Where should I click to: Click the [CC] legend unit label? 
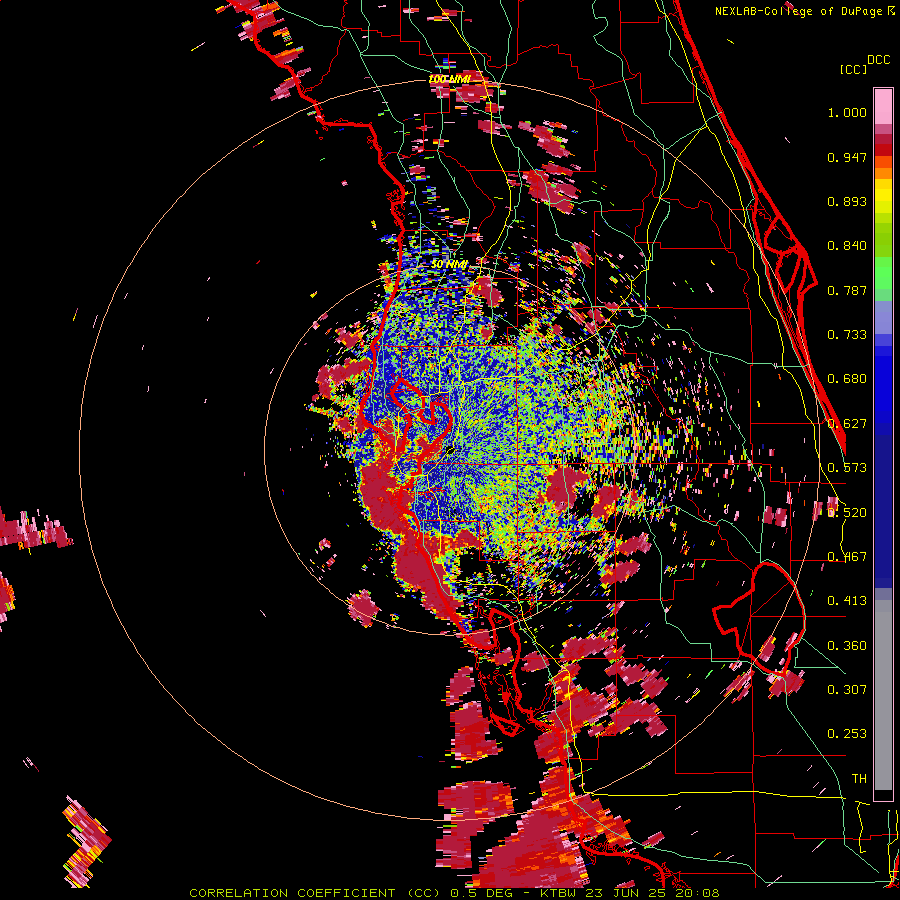853,69
